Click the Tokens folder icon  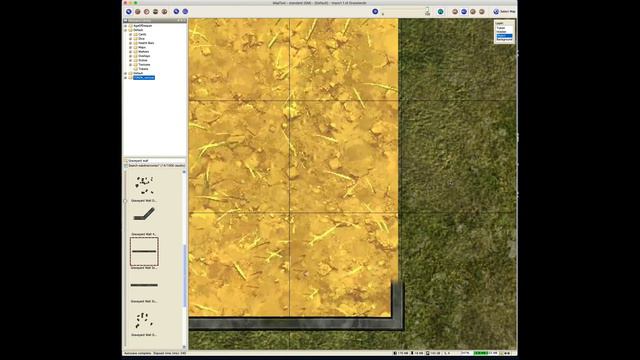coord(136,69)
